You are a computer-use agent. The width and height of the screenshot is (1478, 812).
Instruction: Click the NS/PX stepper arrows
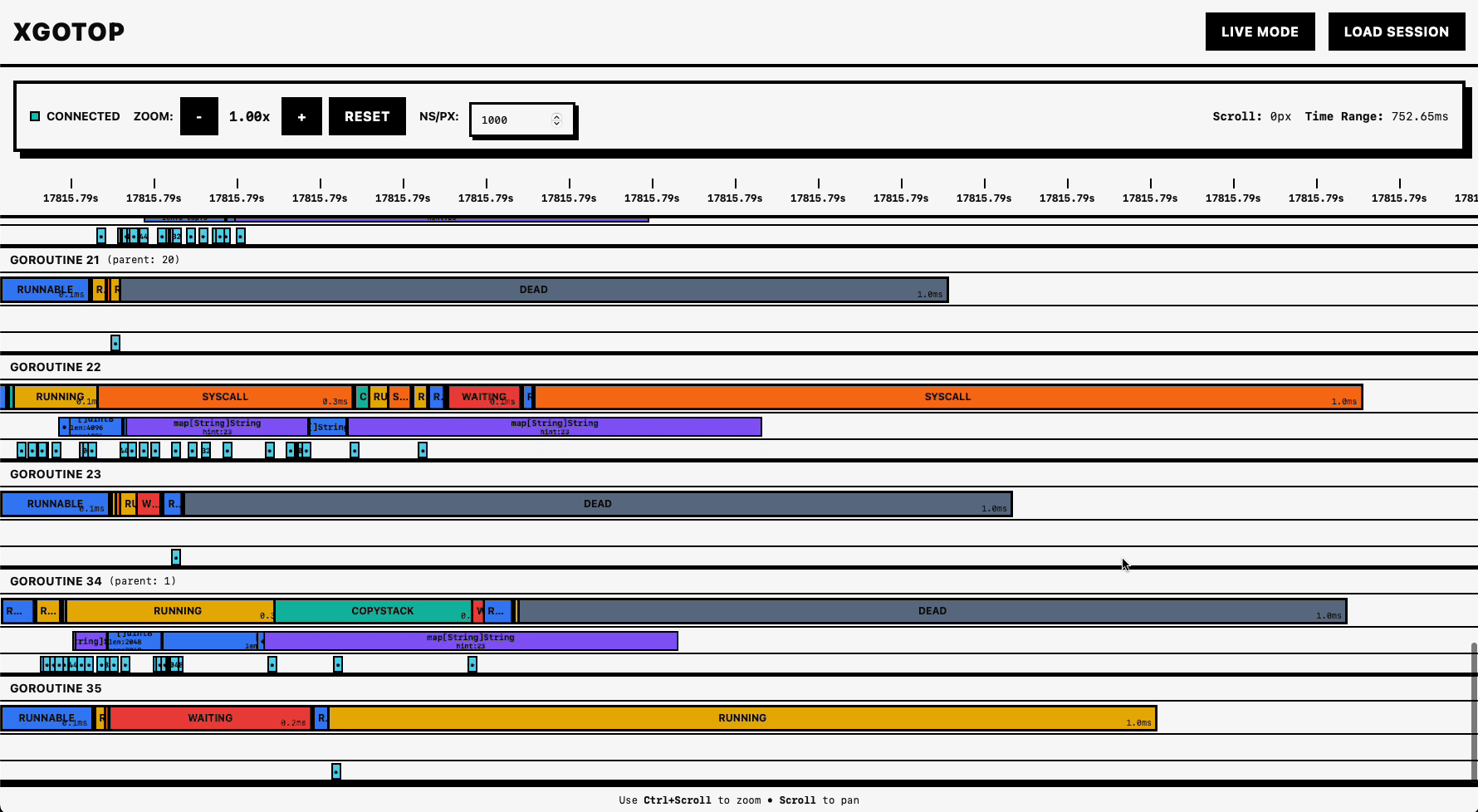556,120
